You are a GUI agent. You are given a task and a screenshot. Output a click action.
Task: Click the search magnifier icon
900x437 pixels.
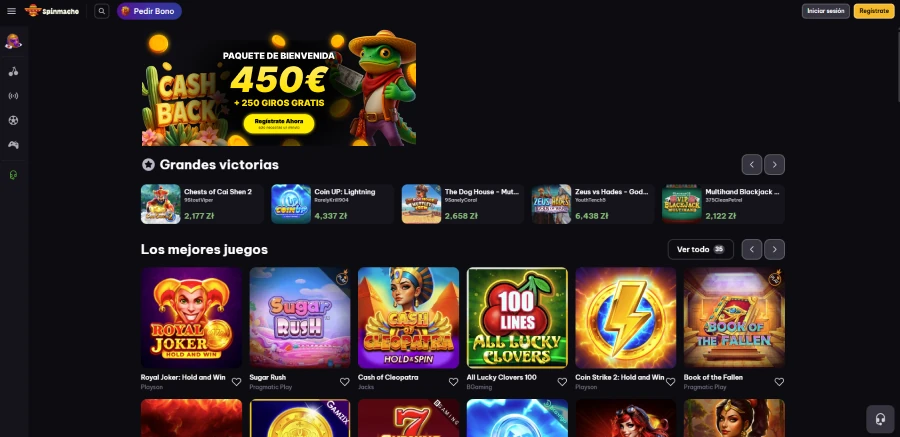pos(102,11)
